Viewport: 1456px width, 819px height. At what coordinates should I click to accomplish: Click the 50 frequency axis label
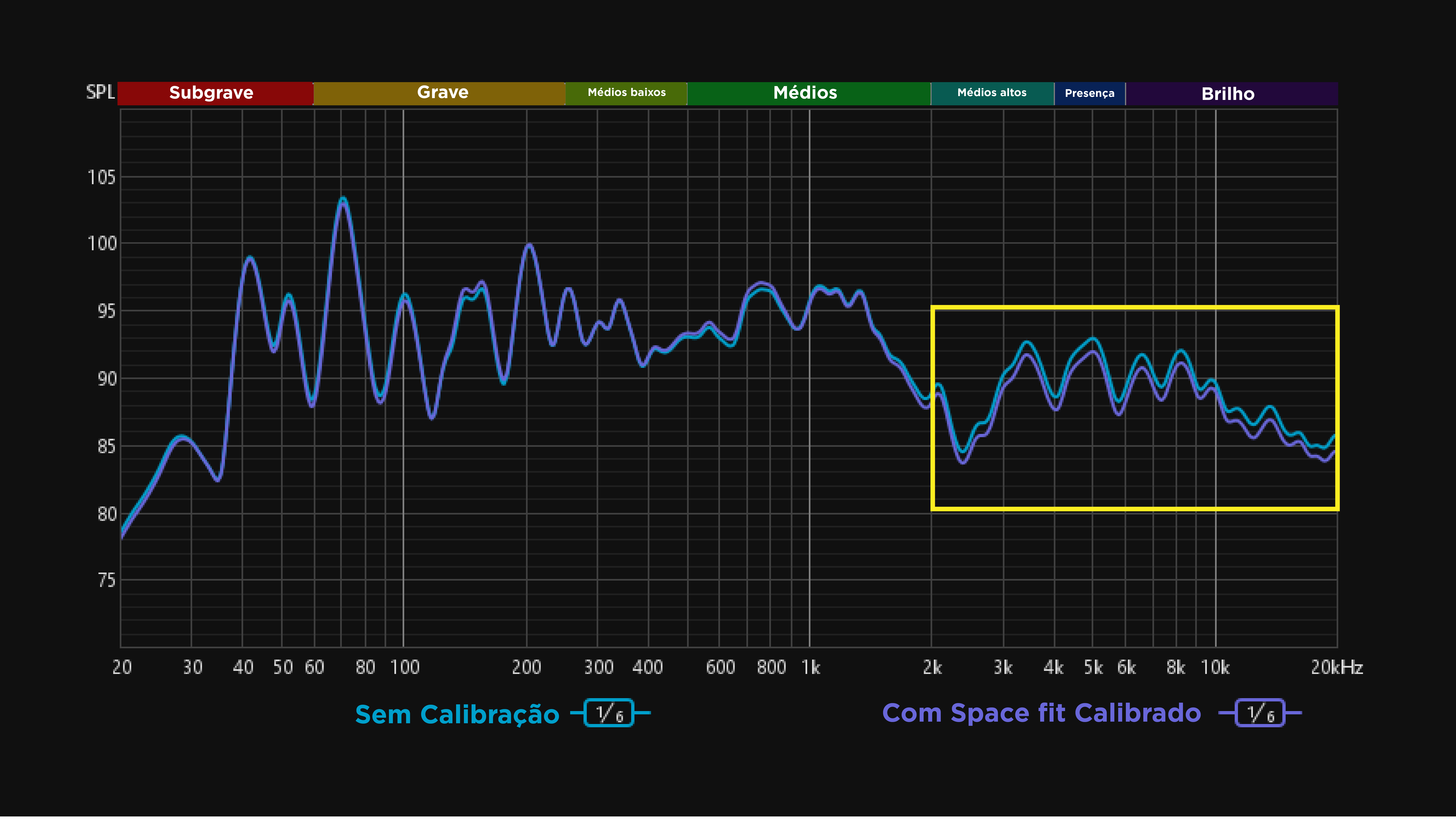point(283,668)
